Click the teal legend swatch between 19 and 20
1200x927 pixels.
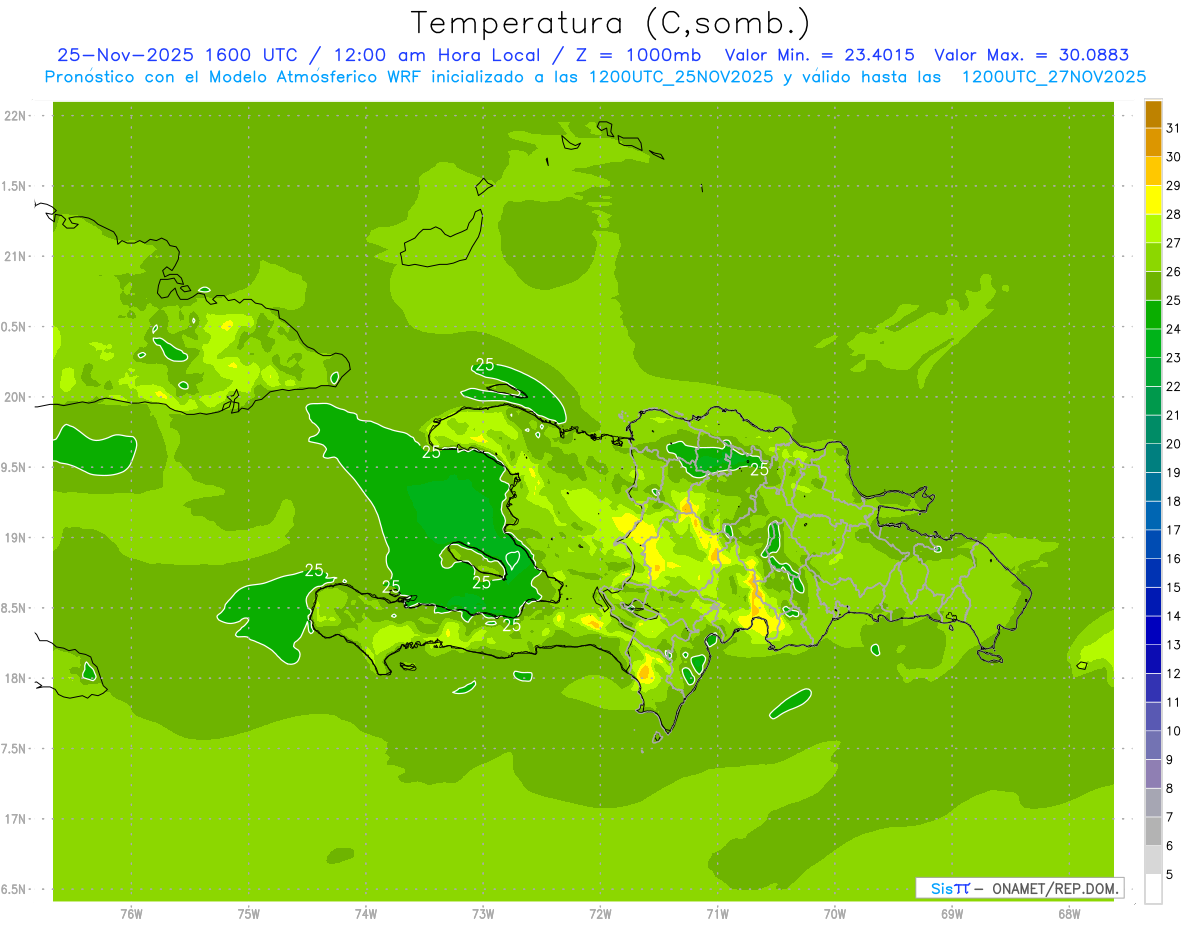(x=1153, y=458)
